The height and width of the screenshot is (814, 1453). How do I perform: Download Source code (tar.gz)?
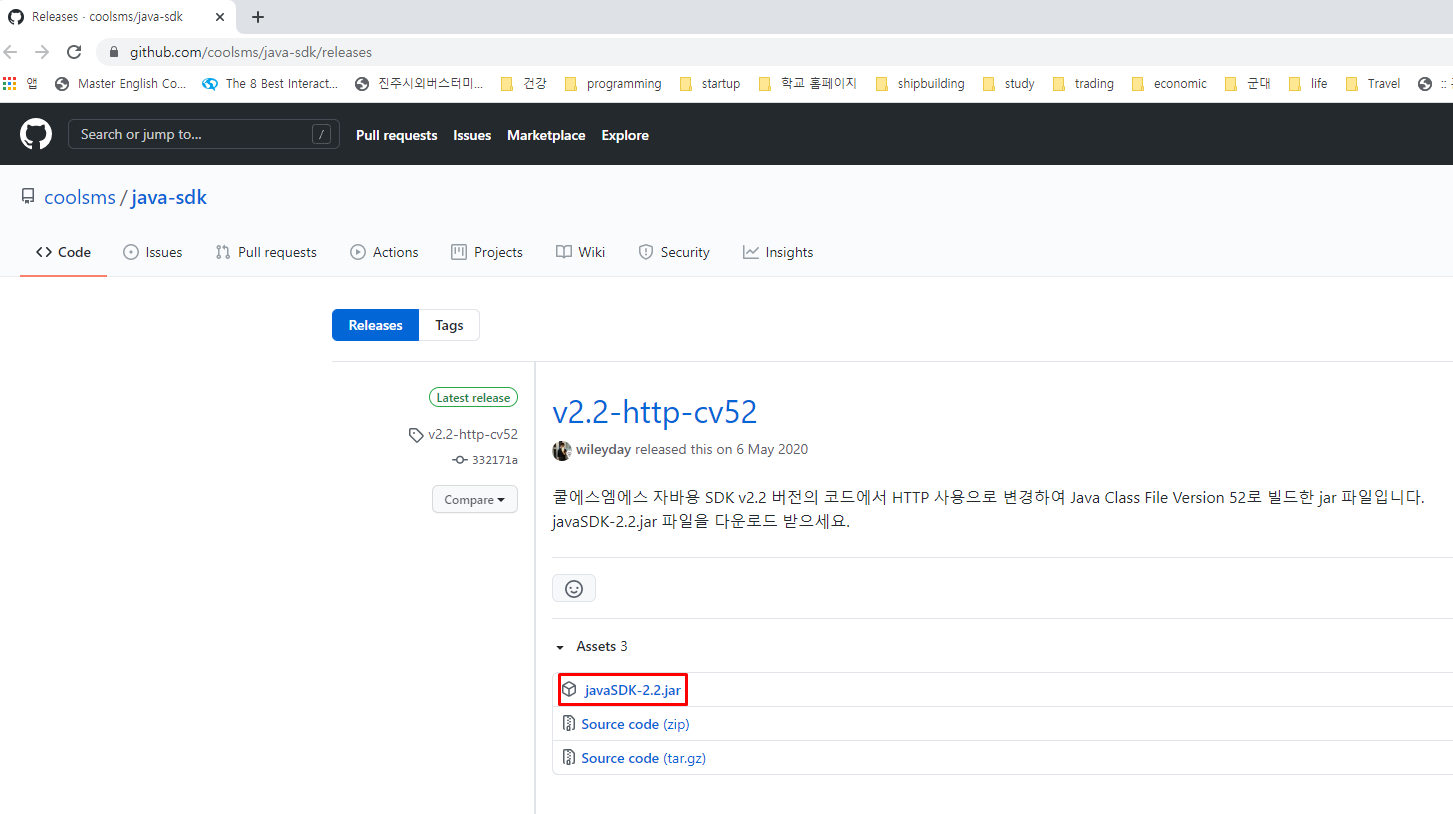tap(643, 758)
